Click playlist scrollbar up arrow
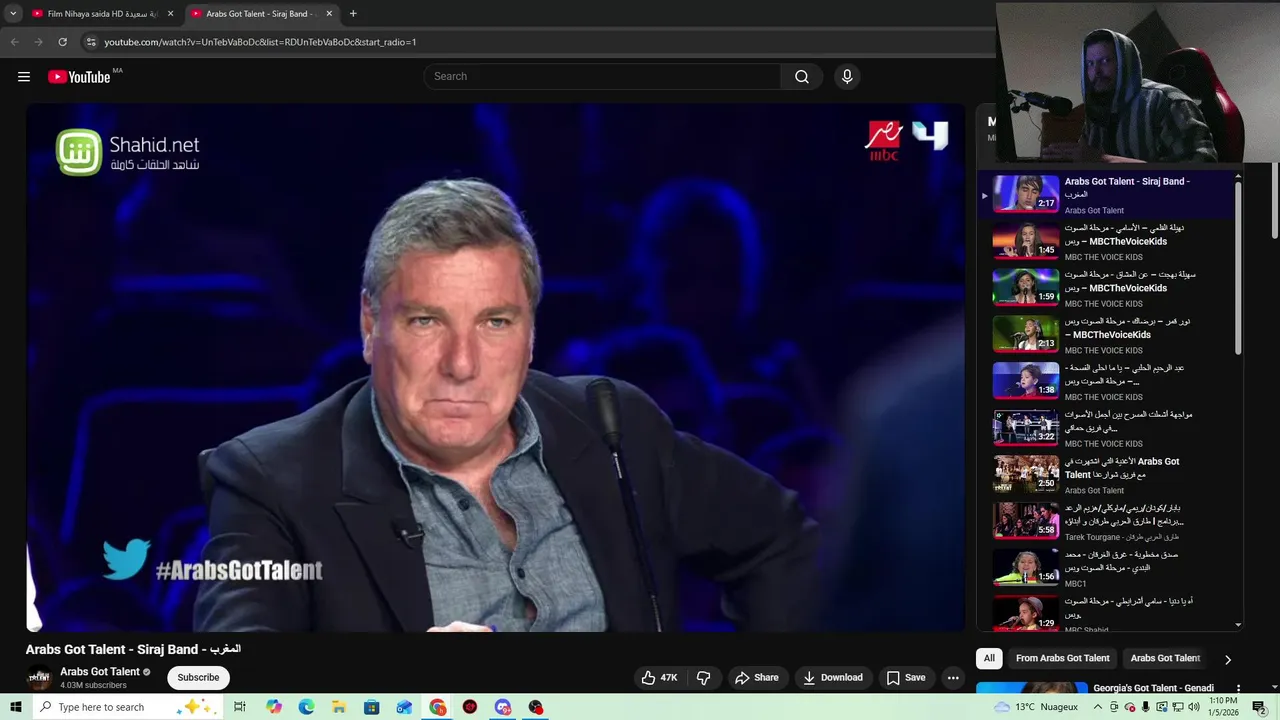The width and height of the screenshot is (1280, 720). [x=1238, y=177]
